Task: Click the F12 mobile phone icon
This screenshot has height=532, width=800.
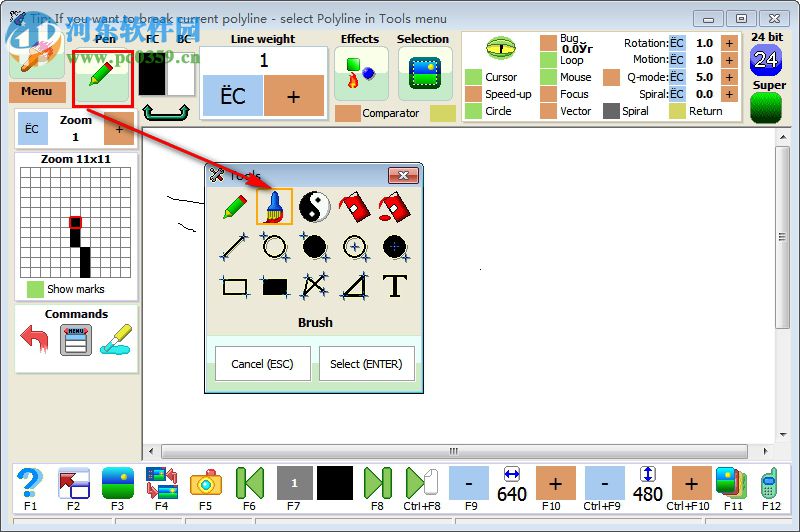Action: [x=770, y=483]
